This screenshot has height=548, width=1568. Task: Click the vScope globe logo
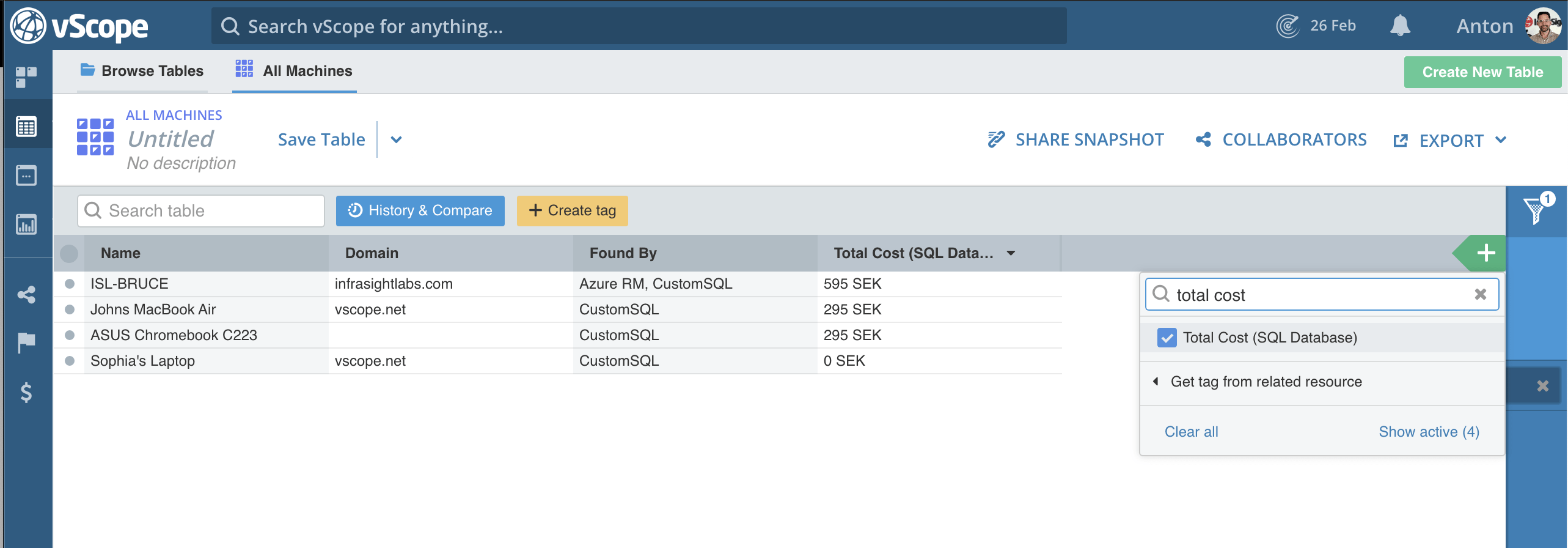28,26
